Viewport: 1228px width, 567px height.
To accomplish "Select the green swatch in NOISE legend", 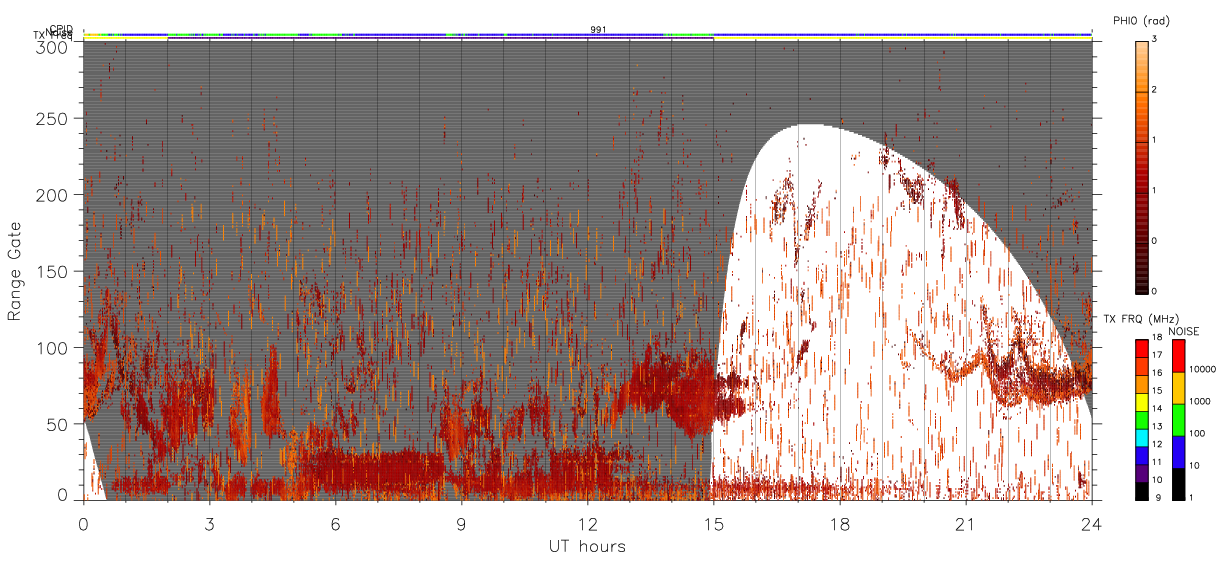I will [1177, 420].
